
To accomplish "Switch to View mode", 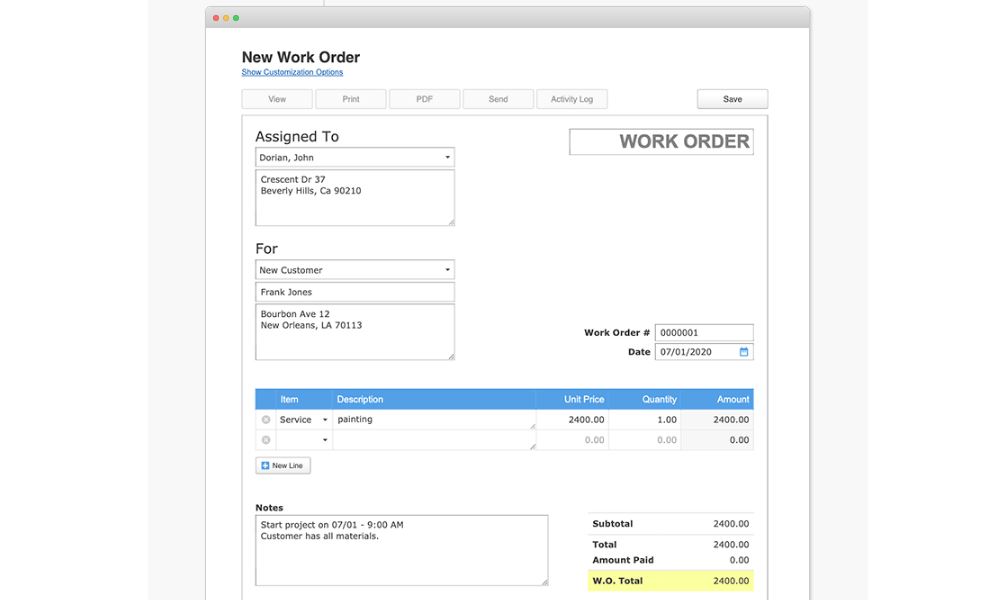I will point(276,98).
